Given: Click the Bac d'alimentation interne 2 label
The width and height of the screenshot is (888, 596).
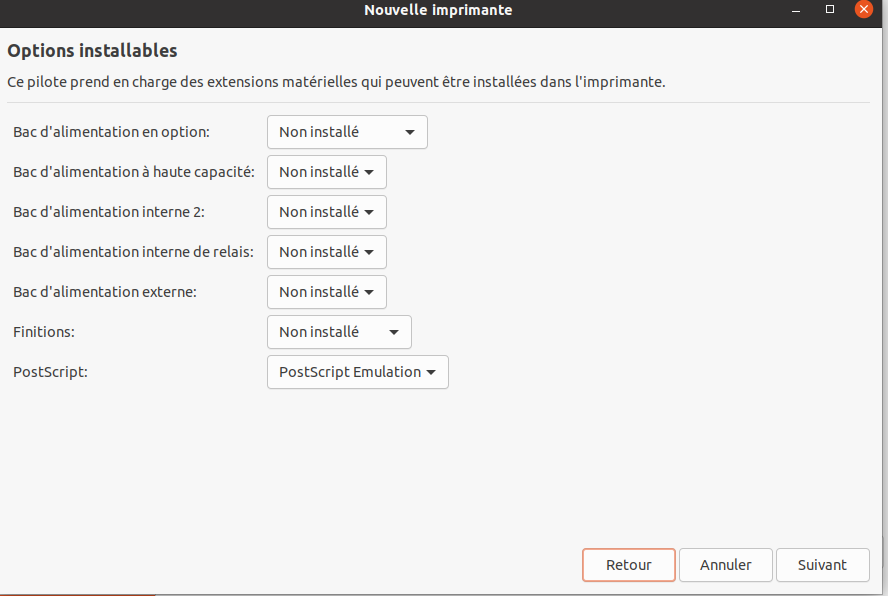Looking at the screenshot, I should (109, 212).
